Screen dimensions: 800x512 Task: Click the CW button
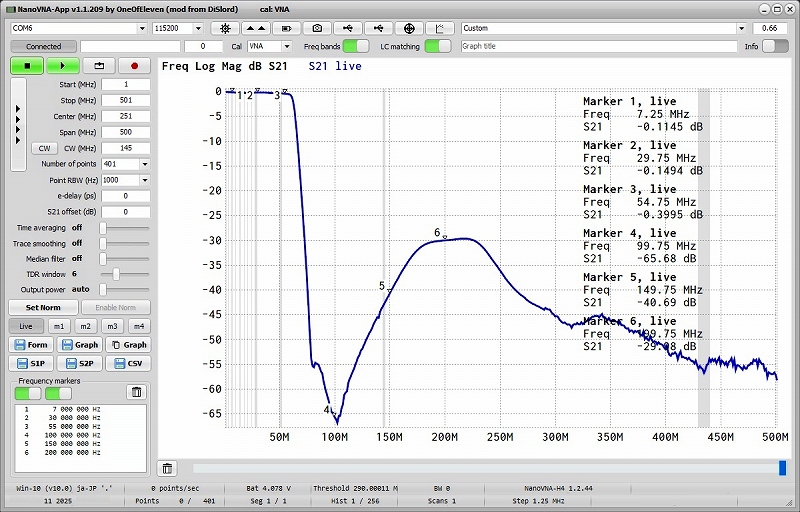coord(44,148)
